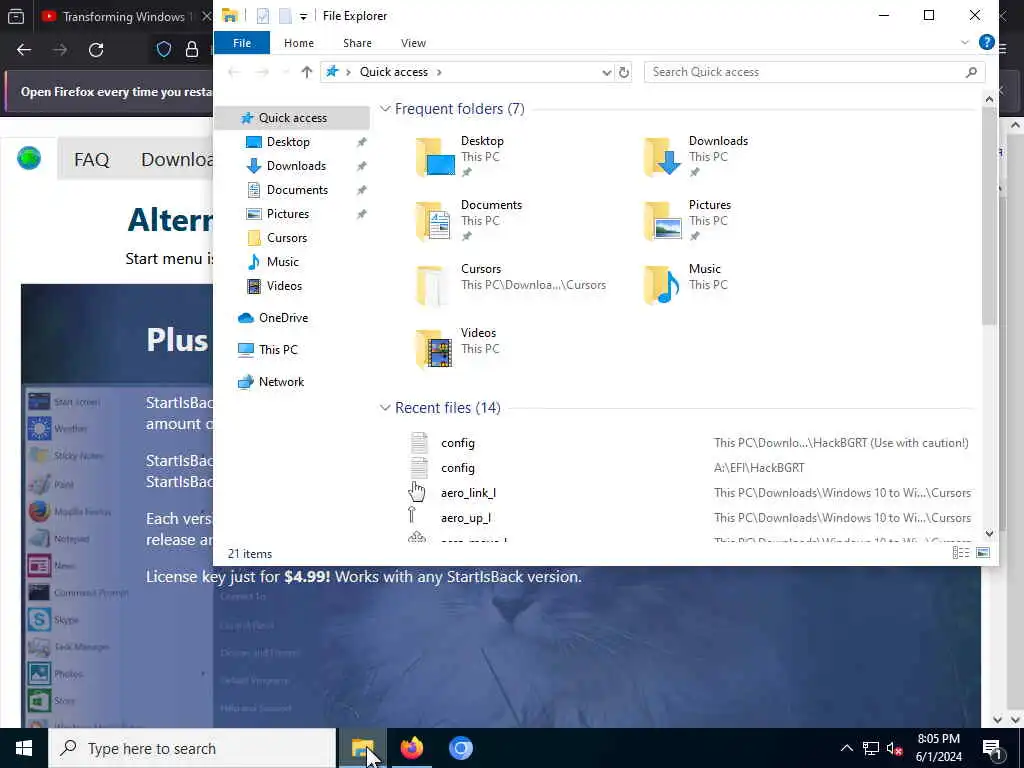1024x768 pixels.
Task: Select OneDrive in the navigation pane
Action: click(x=283, y=318)
